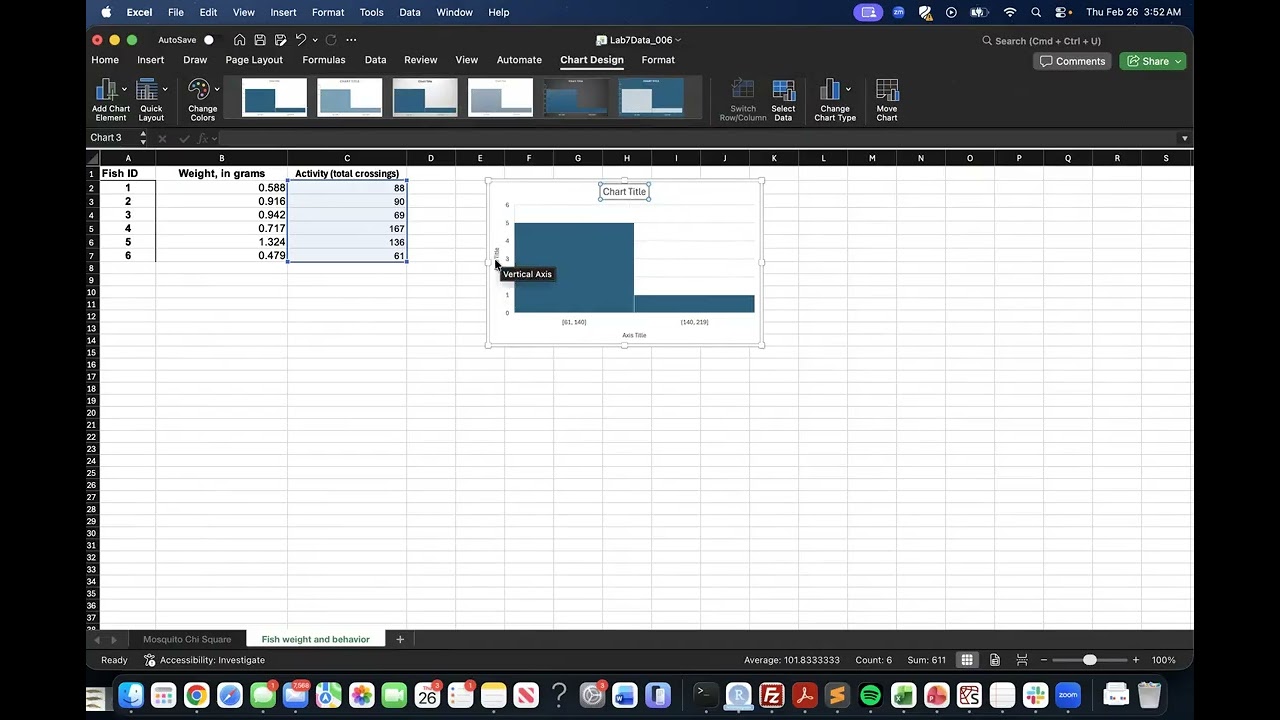Click the 100% zoom level
This screenshot has height=720, width=1280.
pos(1163,660)
